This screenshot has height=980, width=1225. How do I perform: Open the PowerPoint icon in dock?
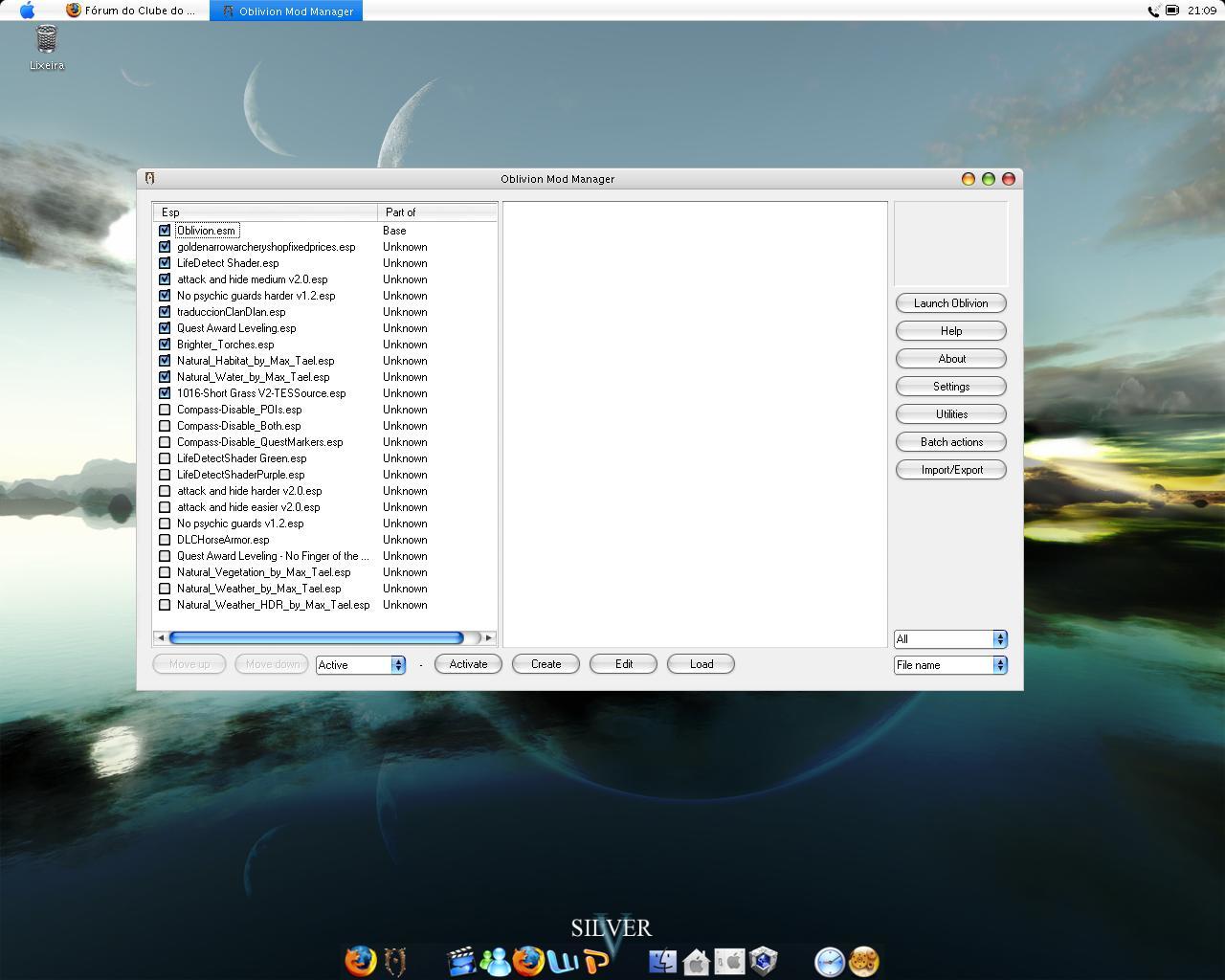(x=595, y=961)
